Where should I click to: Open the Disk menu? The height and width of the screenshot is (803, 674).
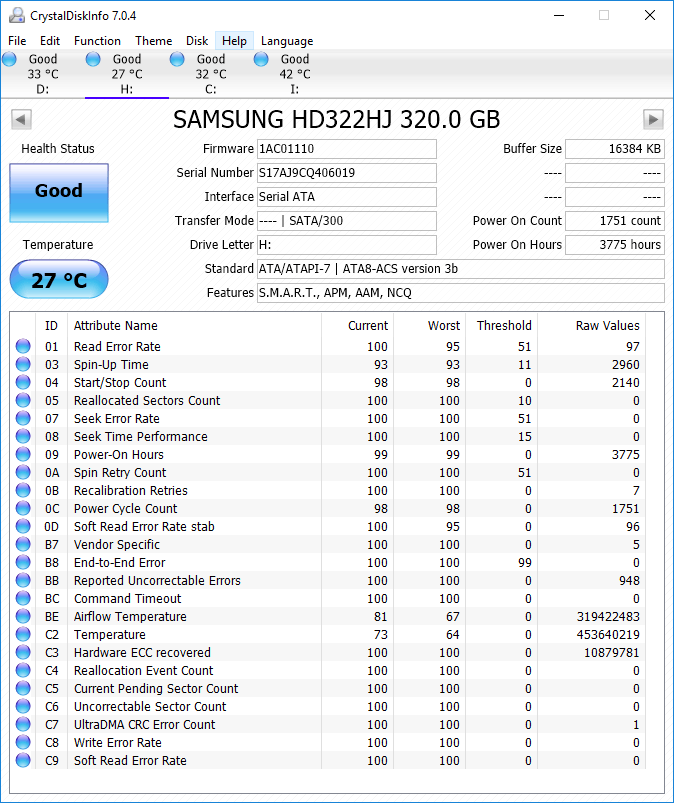pyautogui.click(x=197, y=41)
